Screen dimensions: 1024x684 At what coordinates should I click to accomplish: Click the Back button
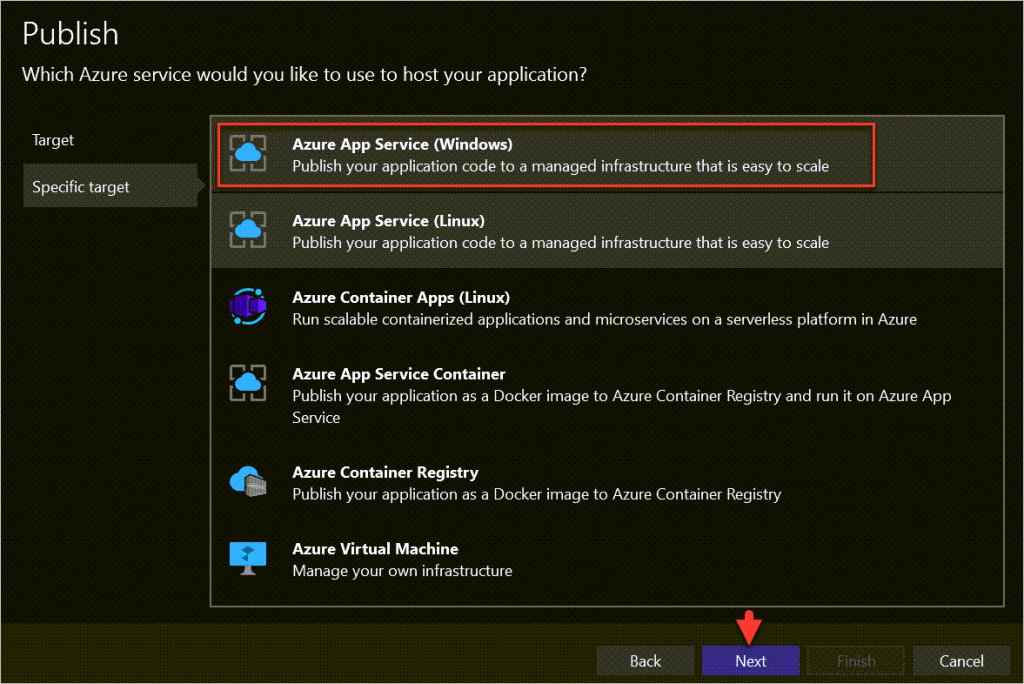pos(645,660)
